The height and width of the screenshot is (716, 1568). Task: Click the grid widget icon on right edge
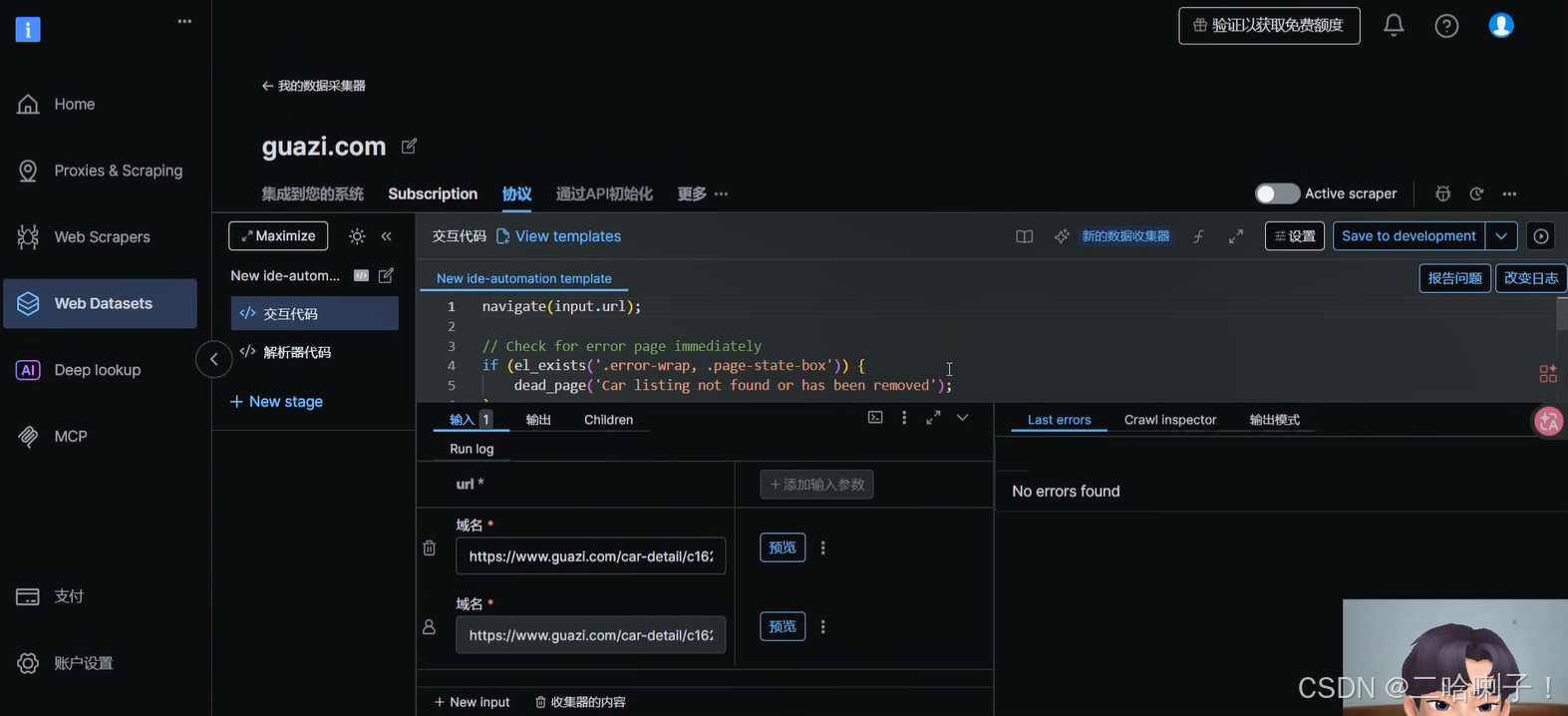1548,374
